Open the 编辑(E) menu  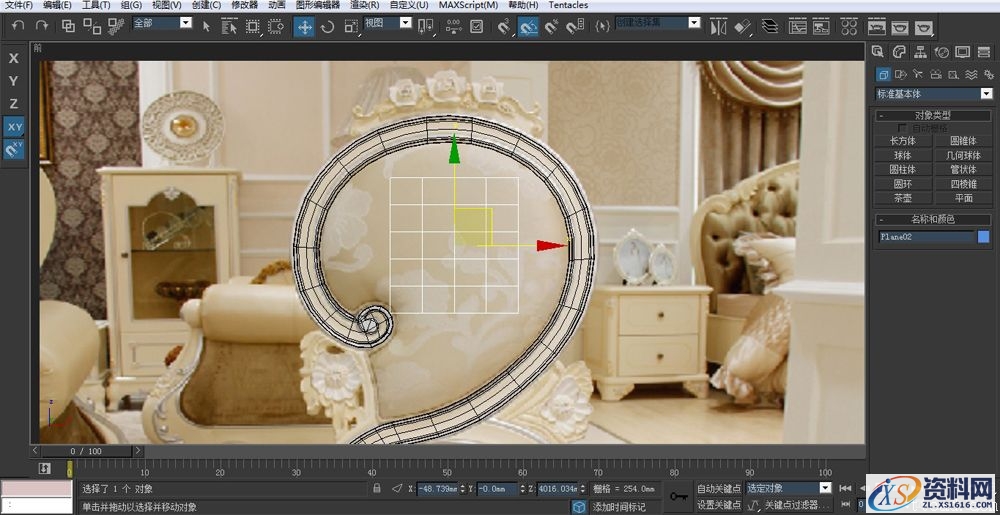coord(57,5)
